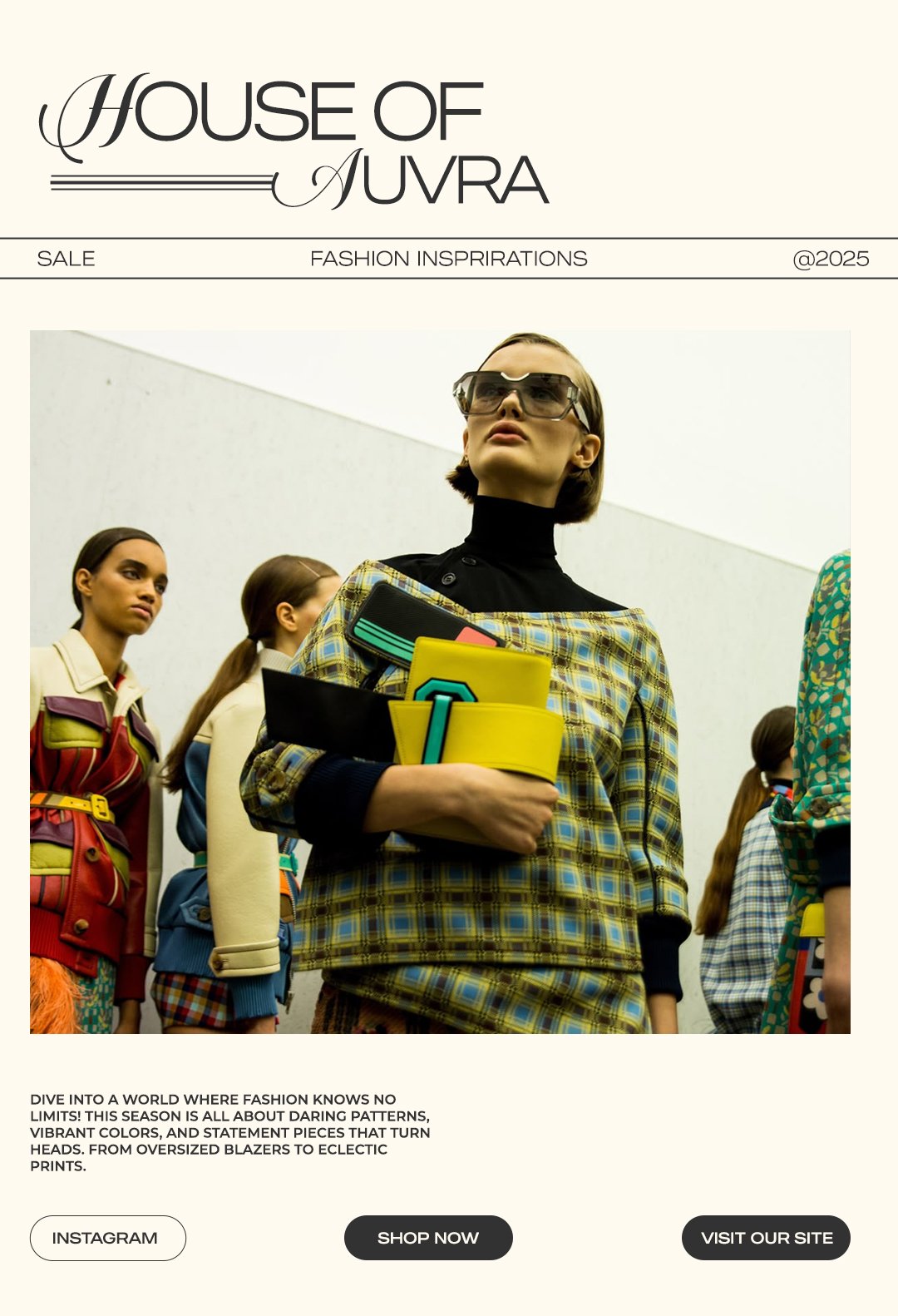
Task: Click the black turtleneck collar
Action: (511, 532)
